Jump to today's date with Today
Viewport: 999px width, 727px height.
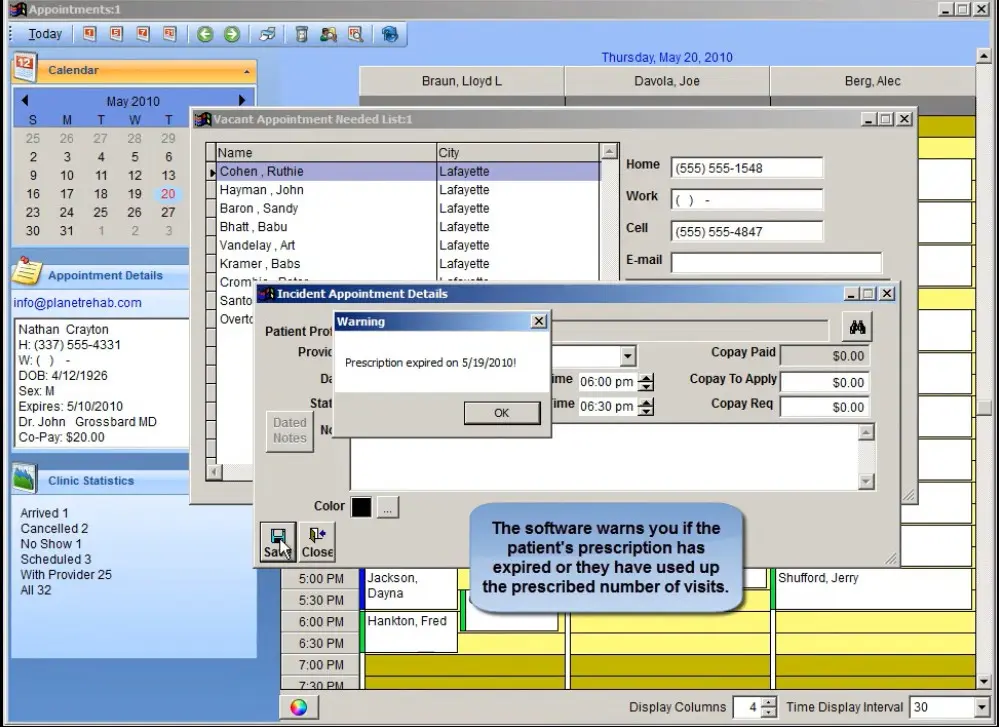44,33
